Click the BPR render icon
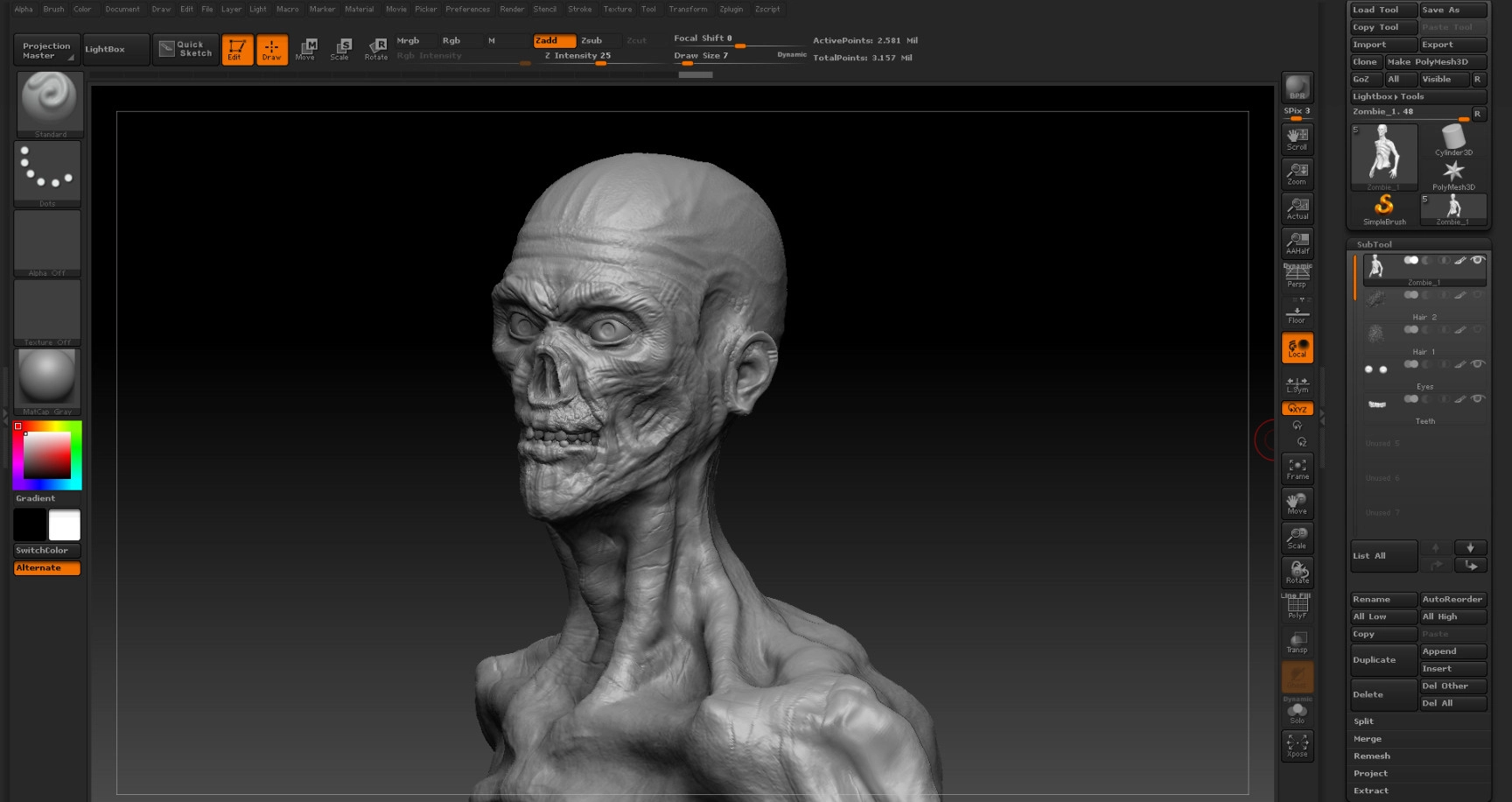 1297,87
